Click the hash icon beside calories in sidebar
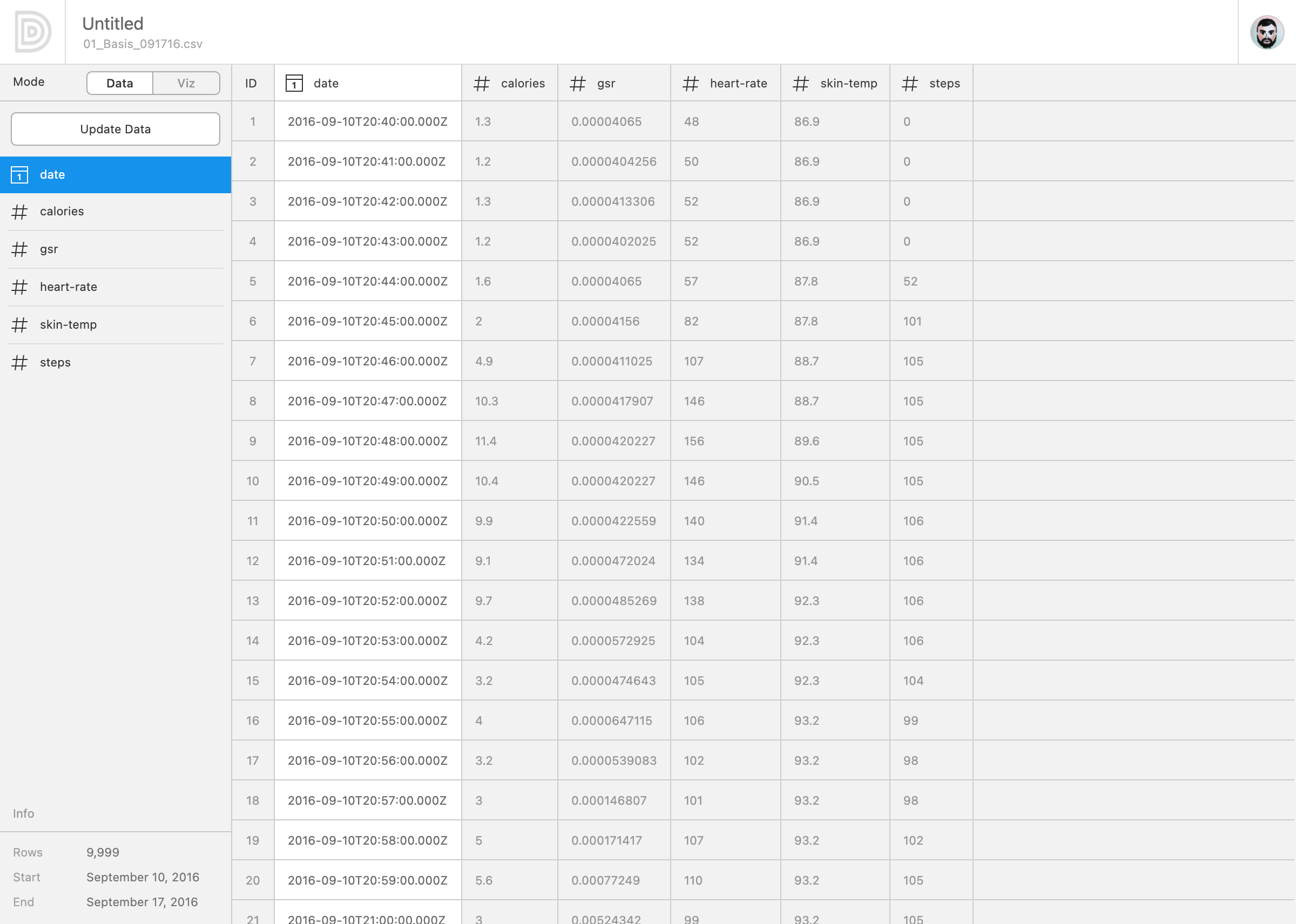 coord(19,212)
